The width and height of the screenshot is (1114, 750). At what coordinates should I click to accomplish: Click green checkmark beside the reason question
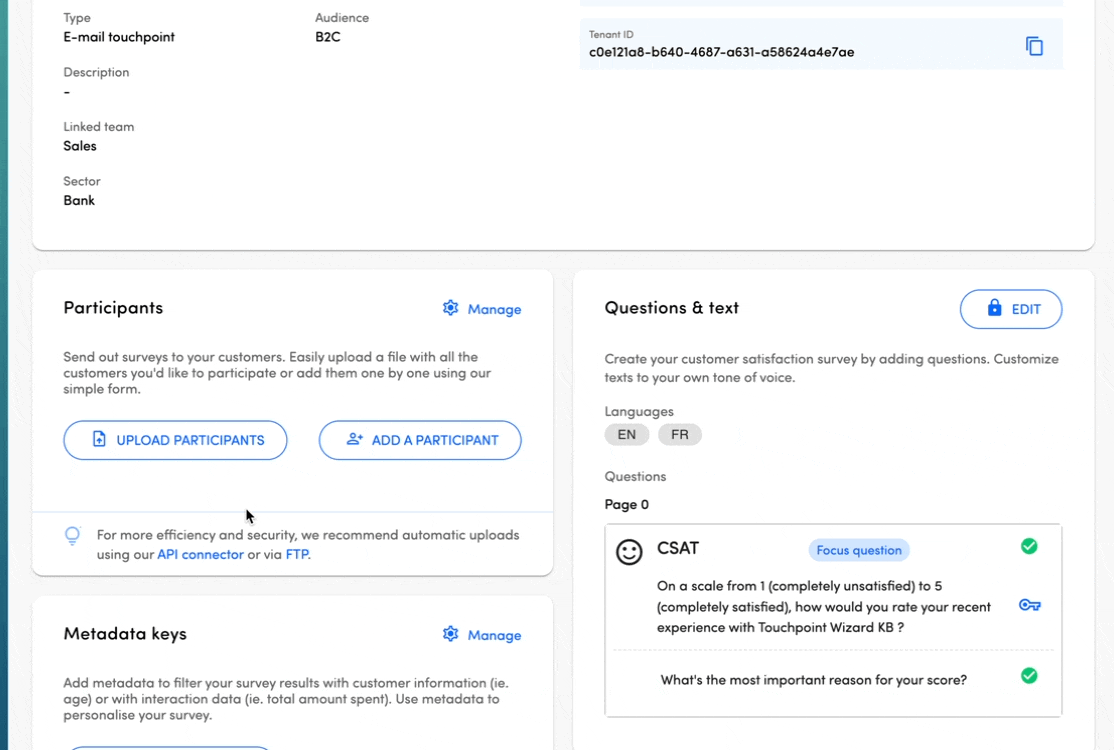click(x=1029, y=676)
